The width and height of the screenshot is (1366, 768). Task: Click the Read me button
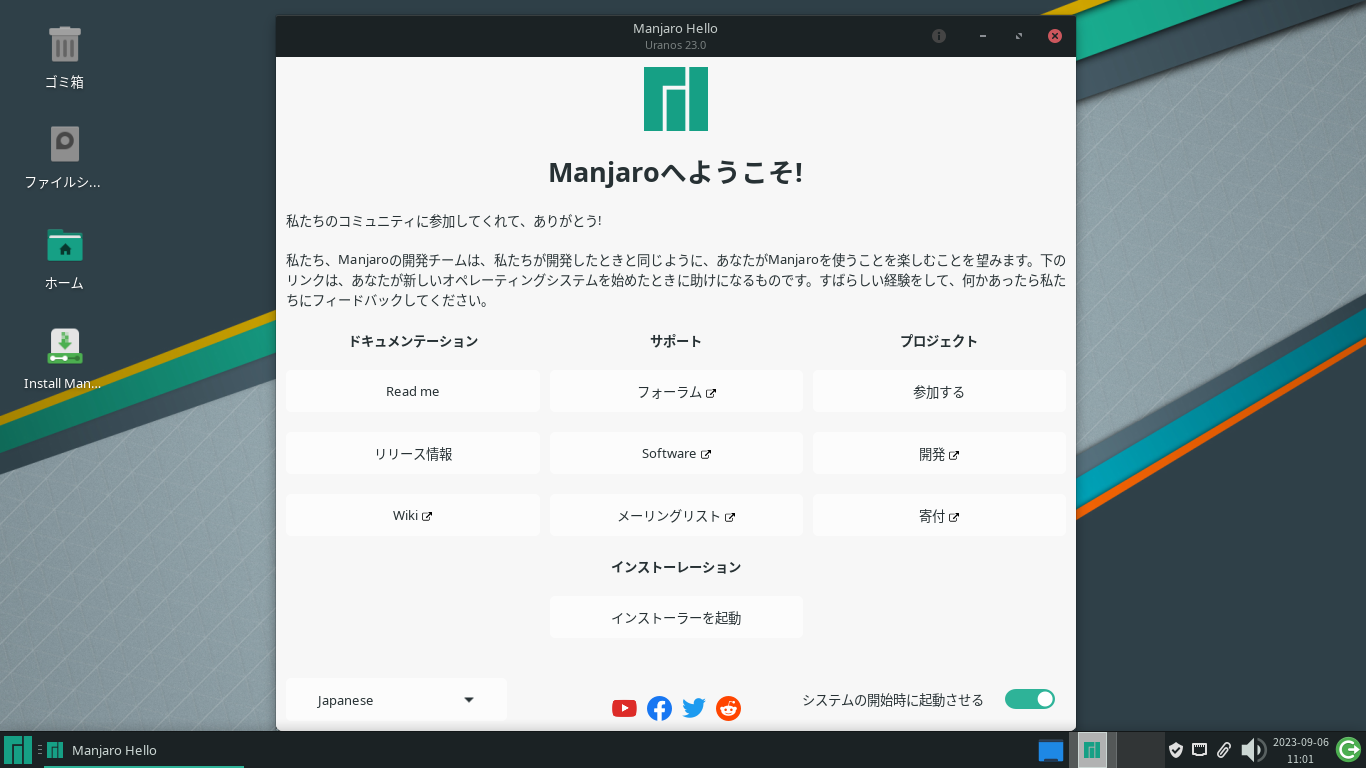click(413, 391)
